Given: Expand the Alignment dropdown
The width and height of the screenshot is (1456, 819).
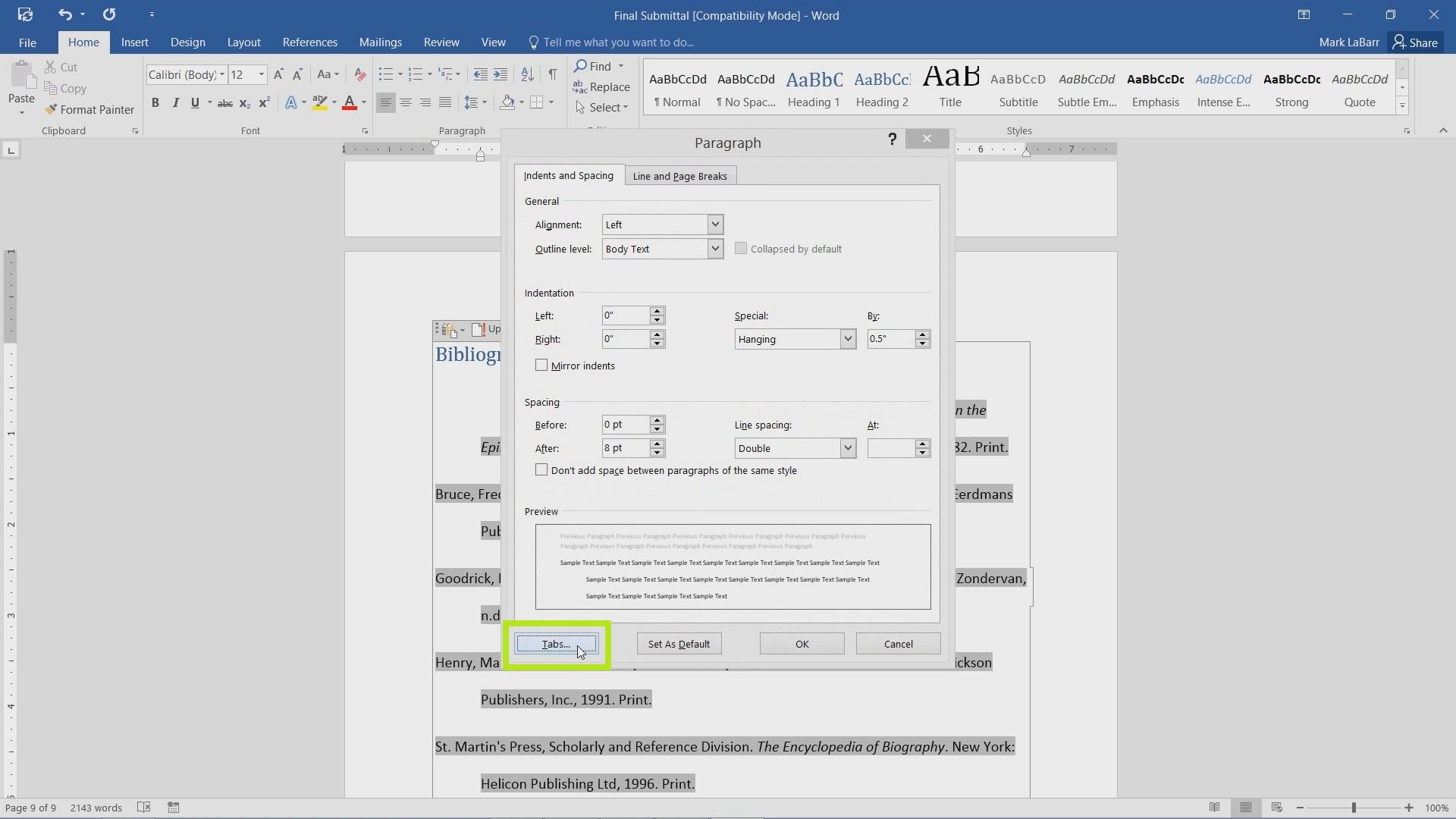Looking at the screenshot, I should (715, 224).
